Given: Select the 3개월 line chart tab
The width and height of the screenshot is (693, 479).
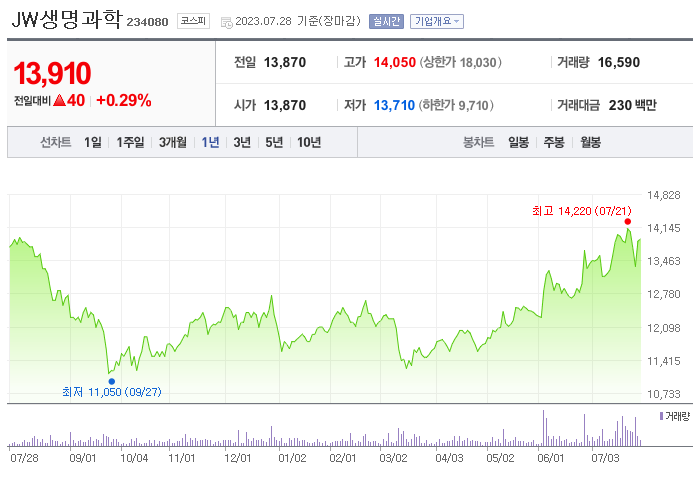Looking at the screenshot, I should click(x=173, y=142).
